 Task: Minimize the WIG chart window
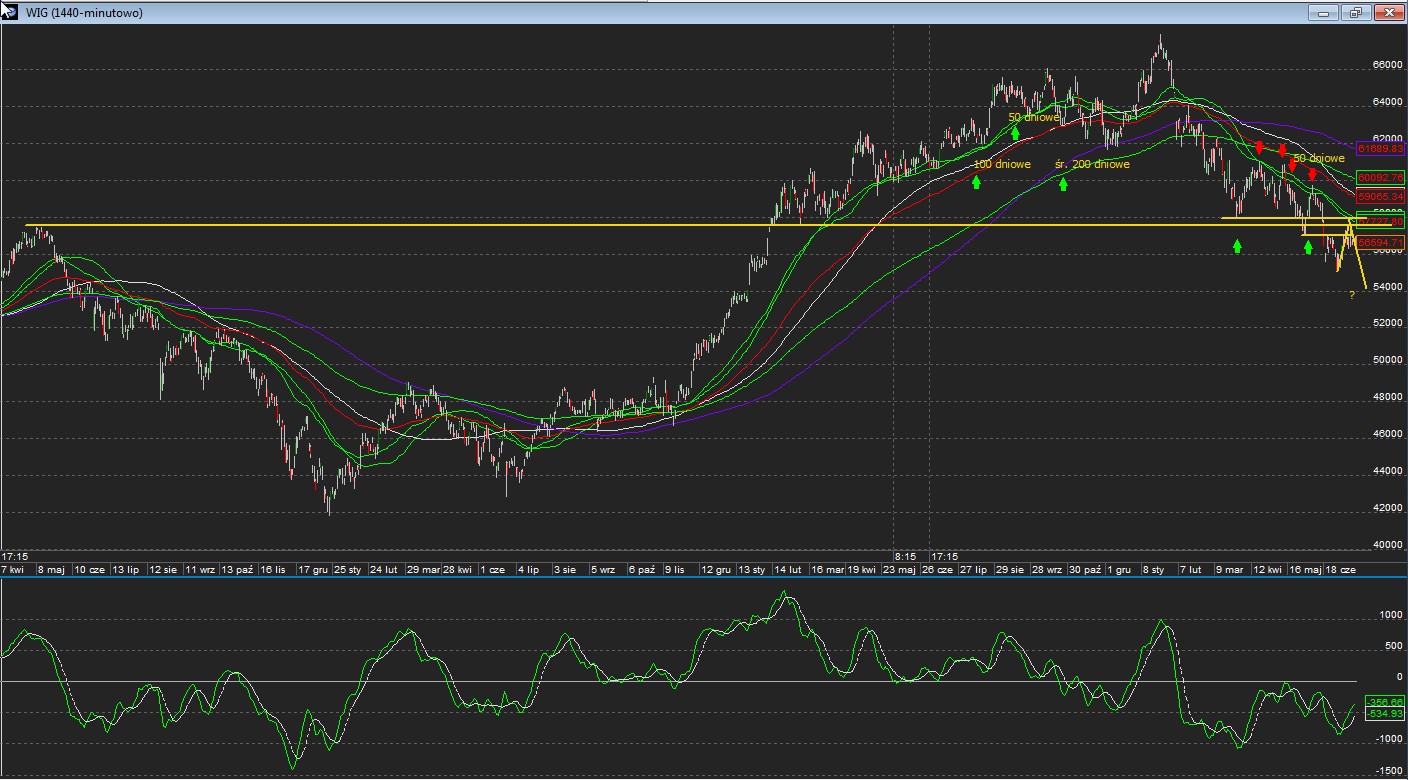1323,13
